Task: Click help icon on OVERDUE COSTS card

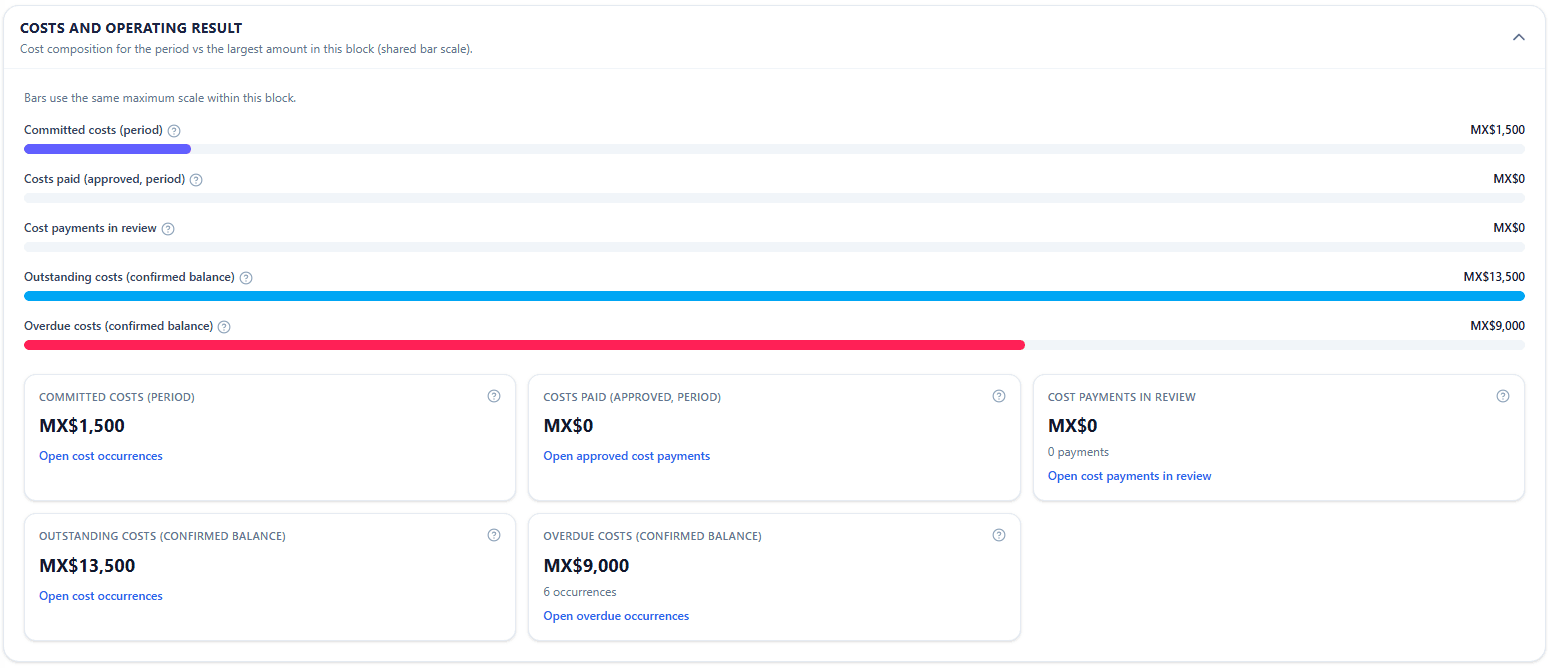Action: 998,535
